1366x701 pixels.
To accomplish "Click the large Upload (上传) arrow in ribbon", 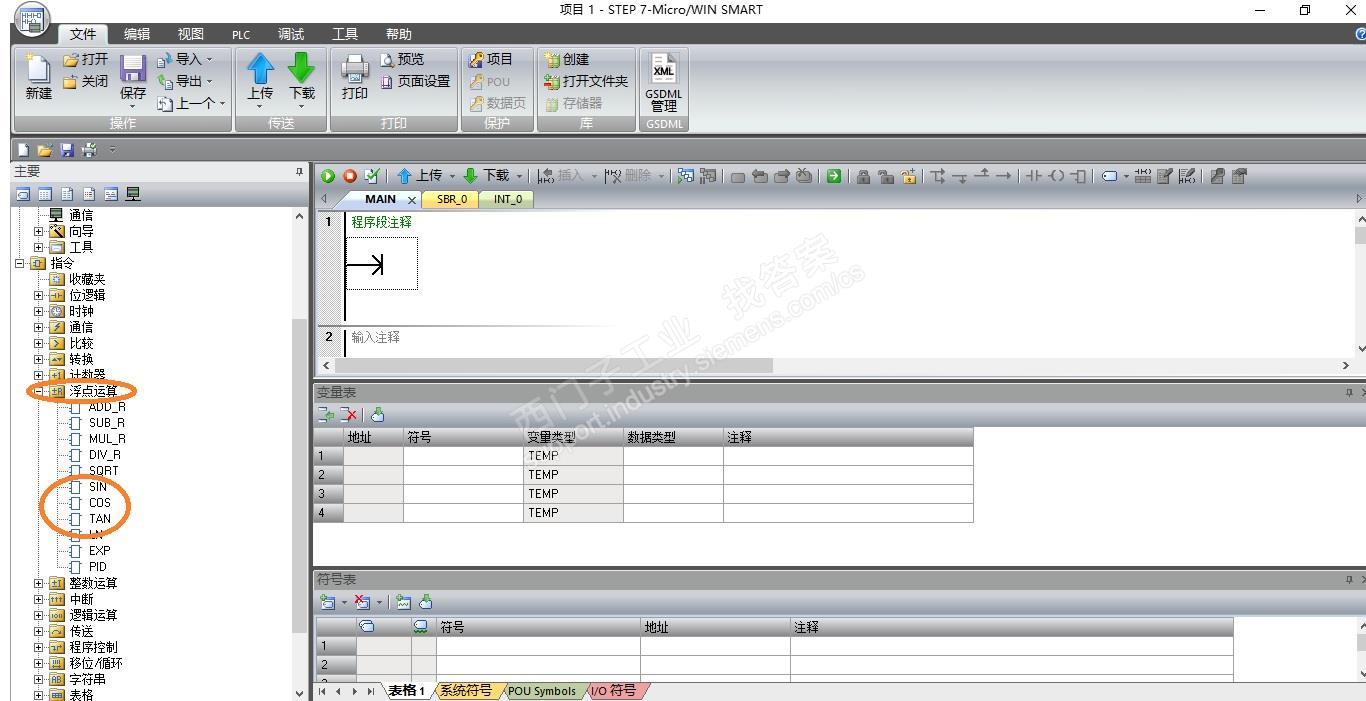I will point(260,68).
